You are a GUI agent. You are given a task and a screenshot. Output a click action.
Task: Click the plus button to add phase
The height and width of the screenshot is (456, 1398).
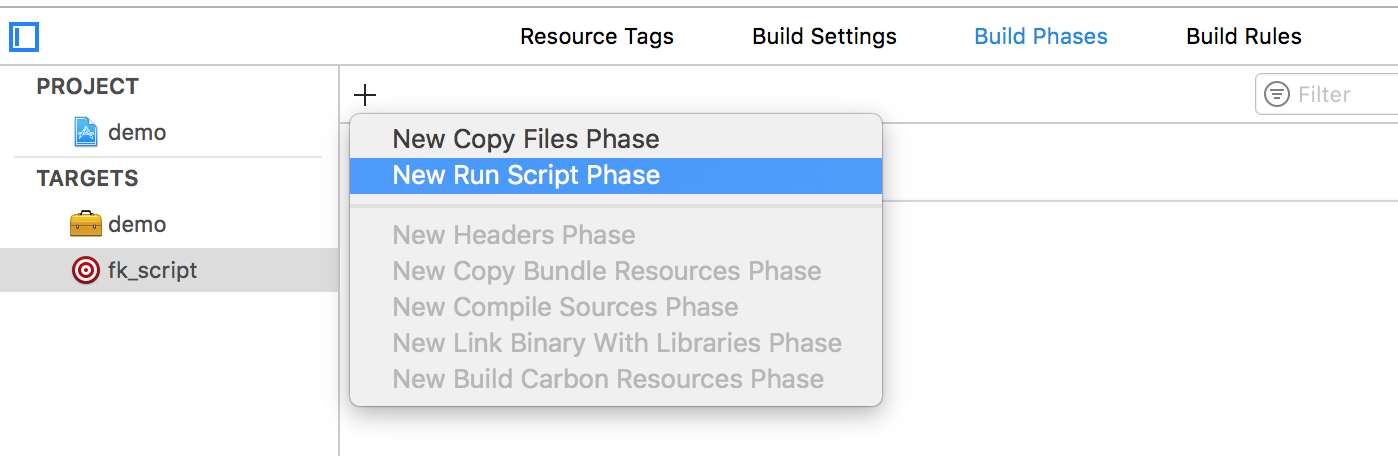[x=365, y=95]
